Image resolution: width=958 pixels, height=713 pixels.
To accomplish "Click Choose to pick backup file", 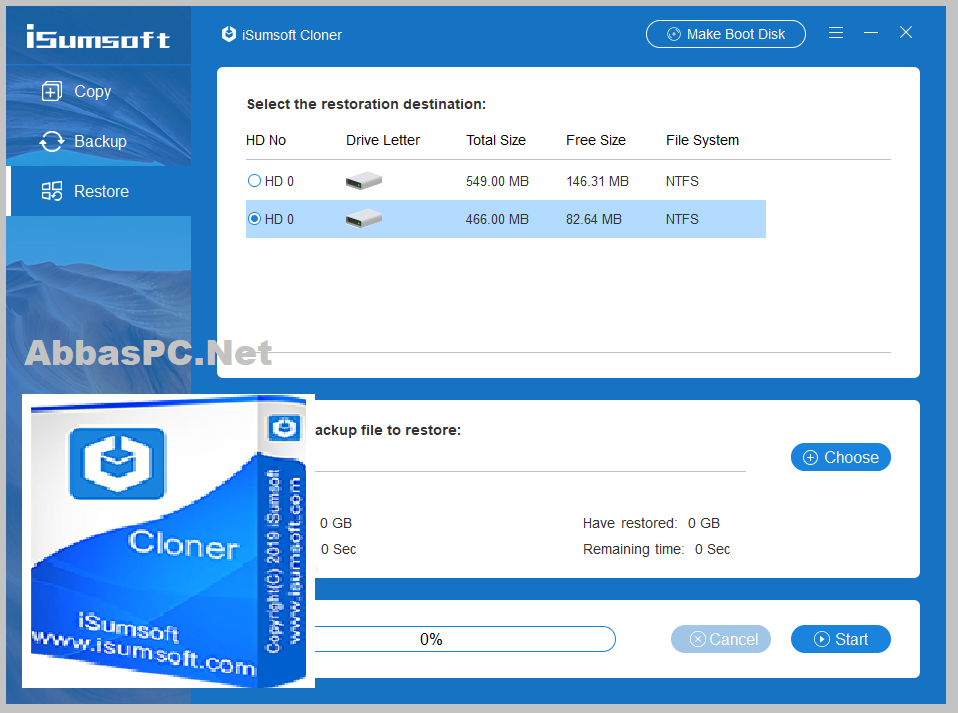I will 840,457.
